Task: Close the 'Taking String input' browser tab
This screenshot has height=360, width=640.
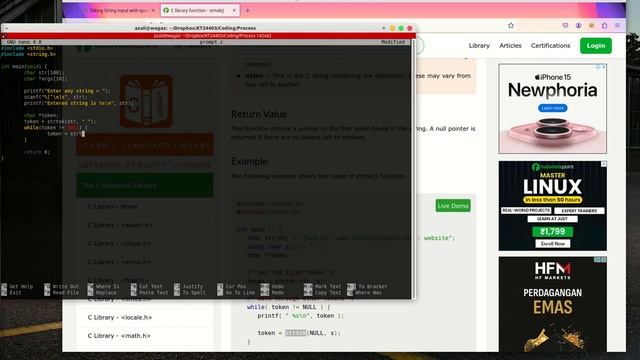Action: click(153, 10)
